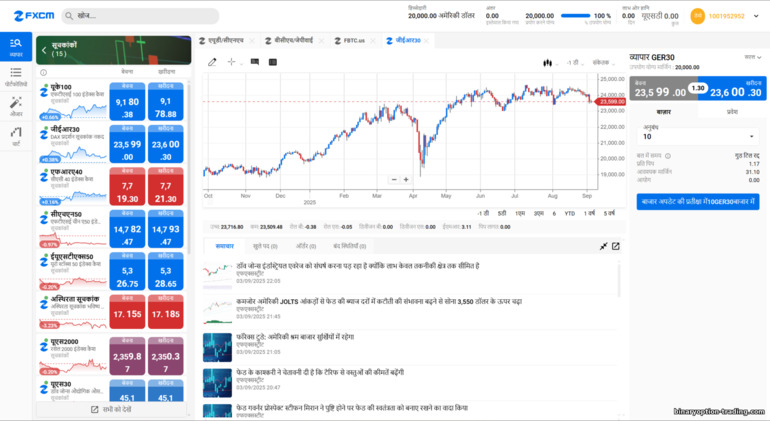Close the first chart tab
The height and width of the screenshot is (421, 770).
[x=252, y=41]
